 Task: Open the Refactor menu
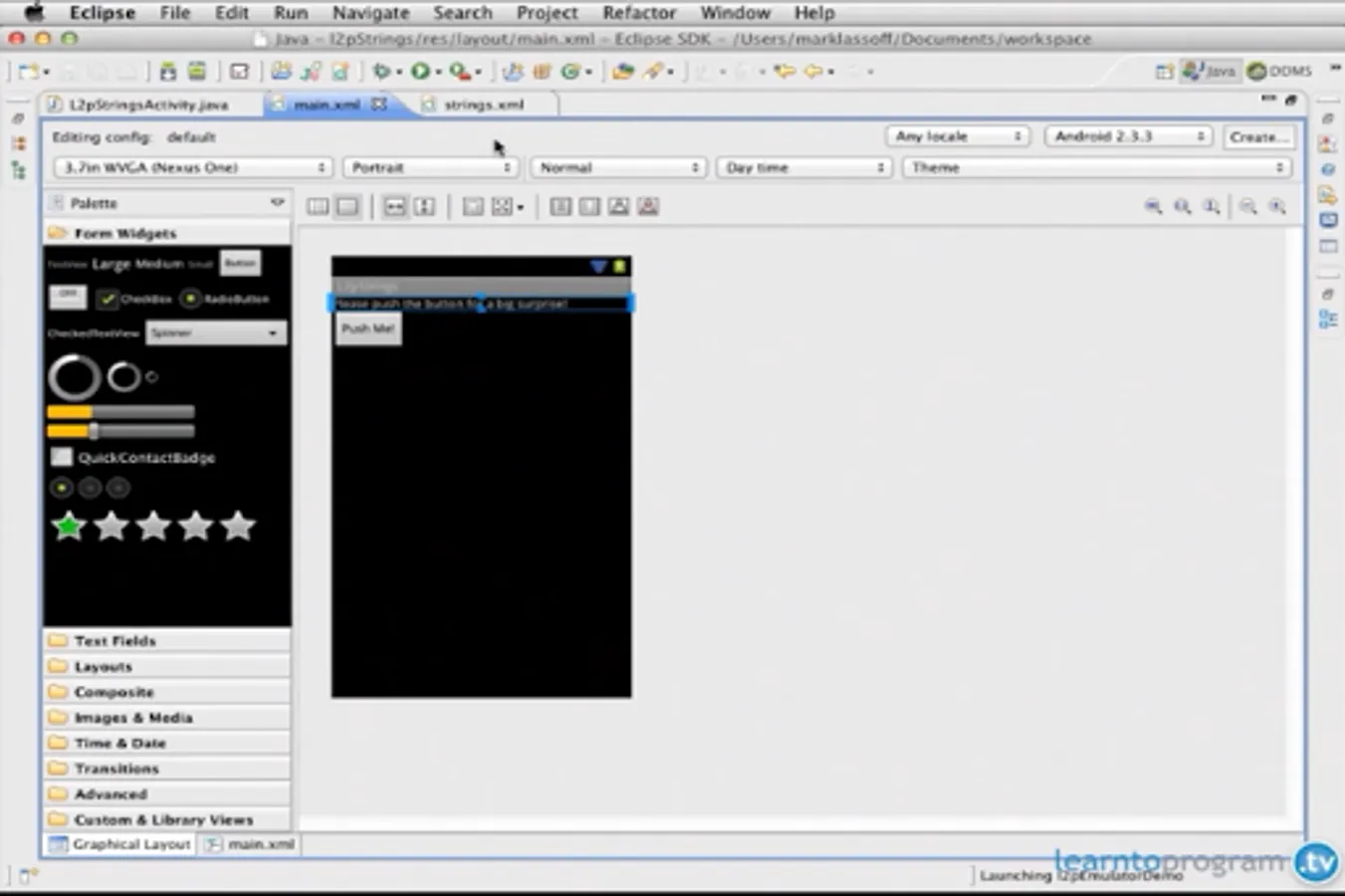pyautogui.click(x=639, y=13)
